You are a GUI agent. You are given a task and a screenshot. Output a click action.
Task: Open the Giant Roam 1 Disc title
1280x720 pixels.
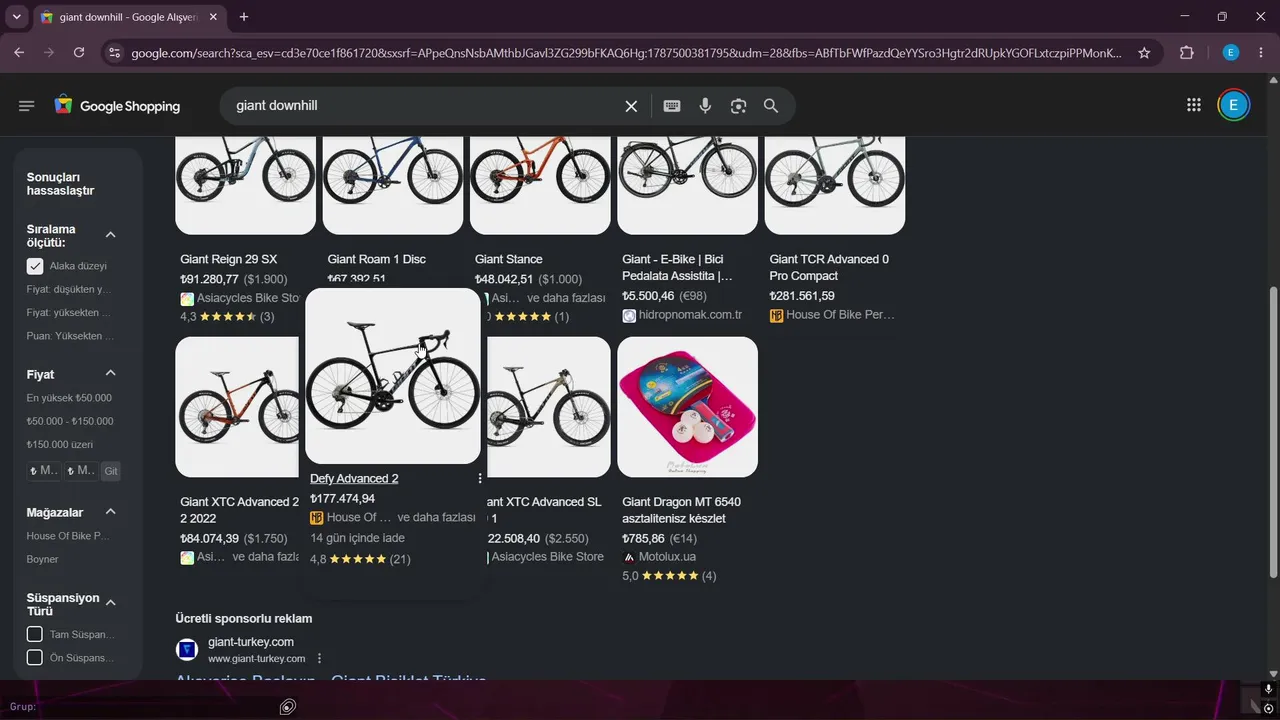[x=377, y=259]
